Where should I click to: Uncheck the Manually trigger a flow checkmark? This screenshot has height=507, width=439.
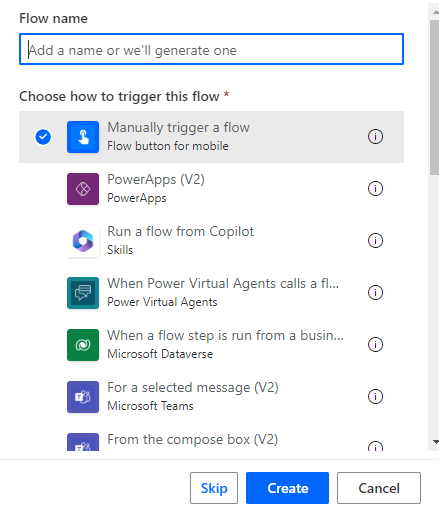coord(43,137)
